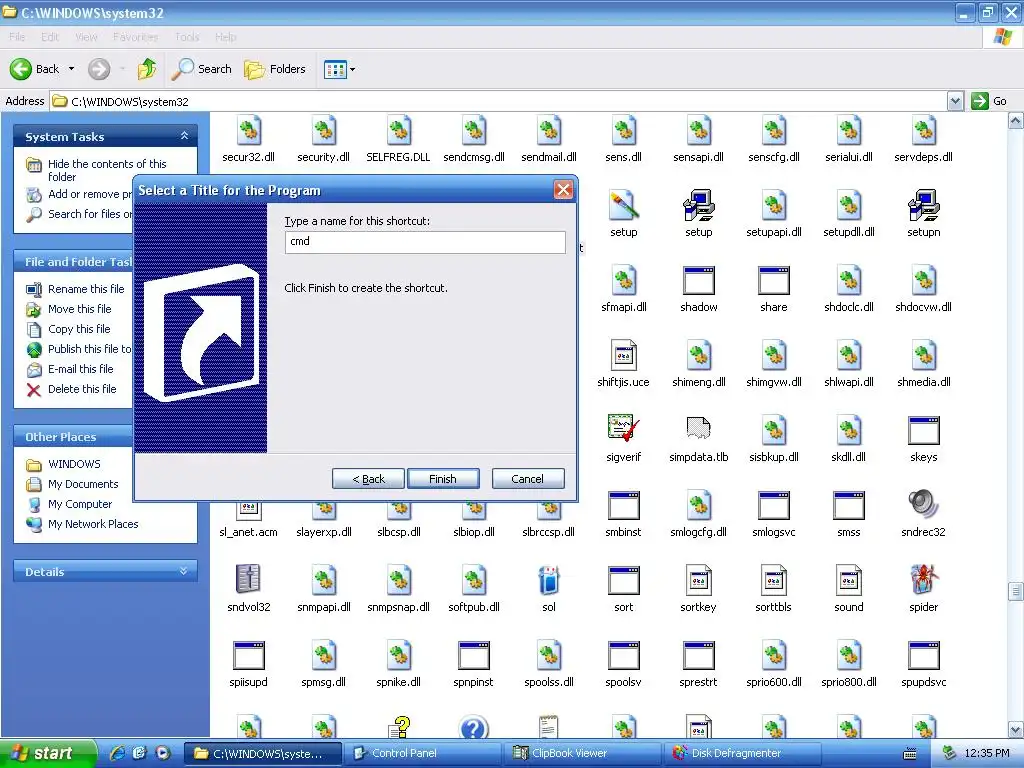
Task: Click Copy this file link
Action: [79, 328]
